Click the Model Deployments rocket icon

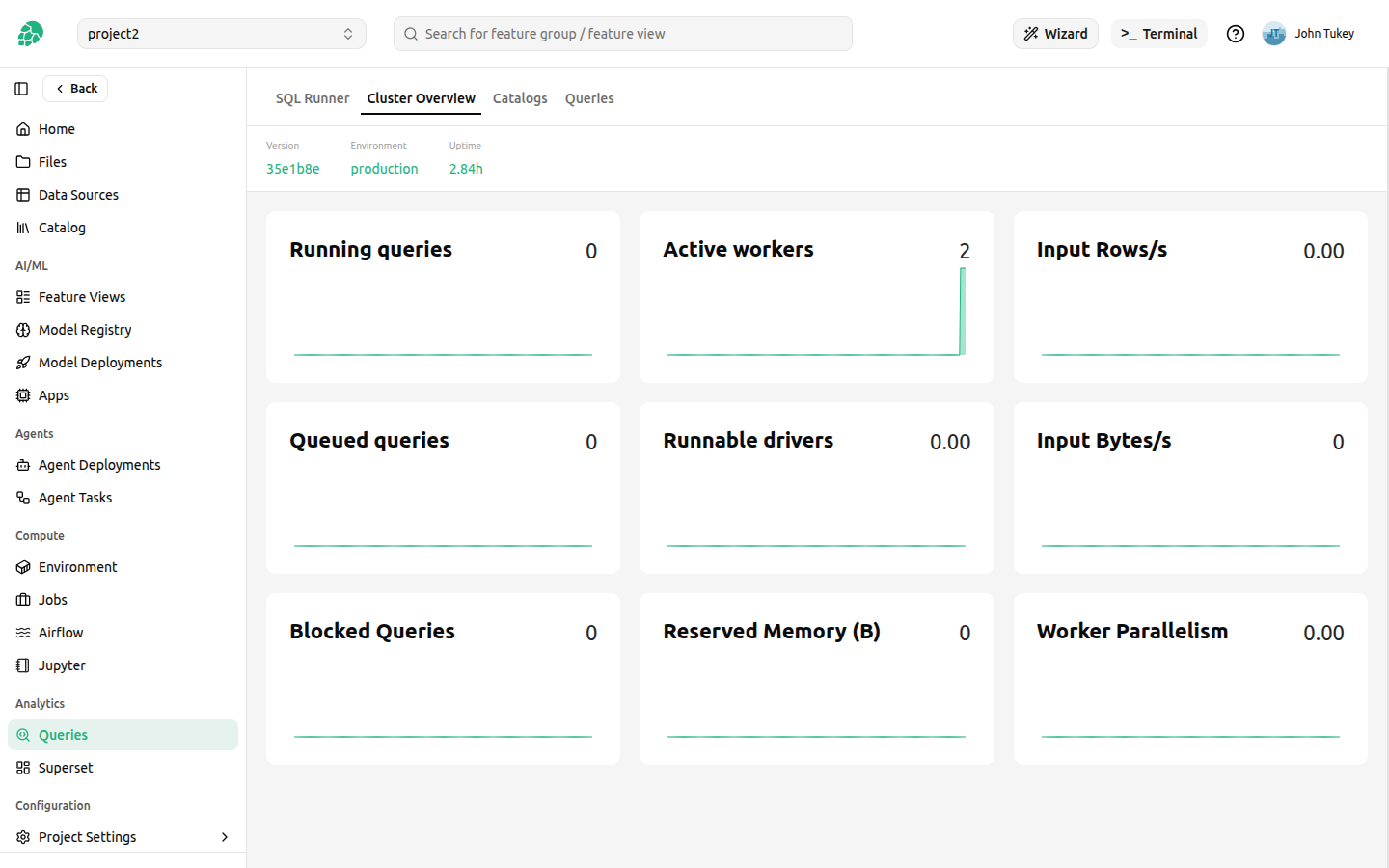(x=23, y=363)
